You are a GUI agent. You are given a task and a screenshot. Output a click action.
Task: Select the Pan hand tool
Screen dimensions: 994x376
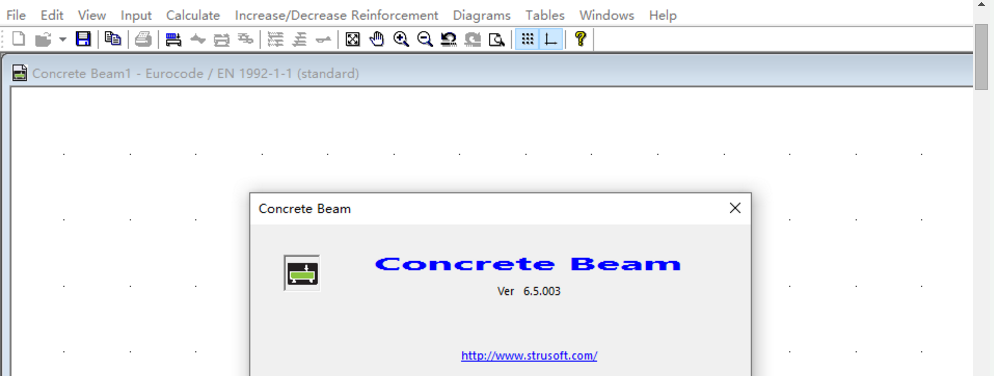coord(377,39)
